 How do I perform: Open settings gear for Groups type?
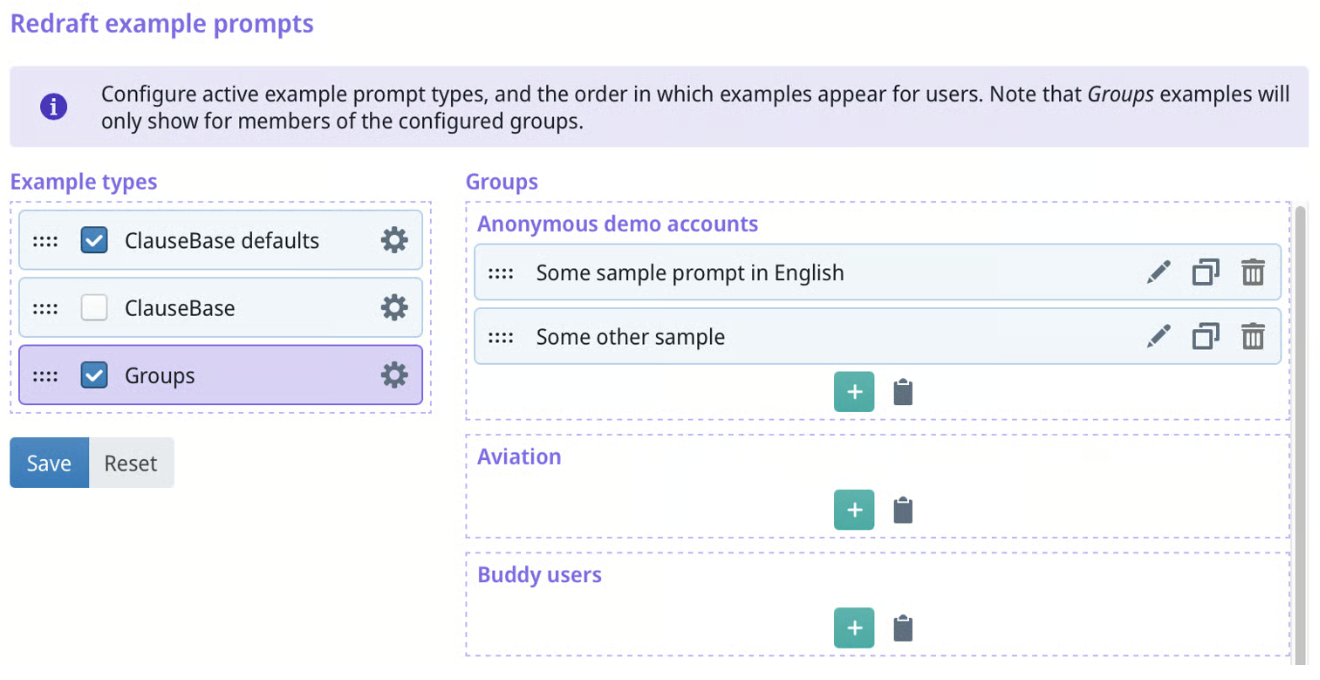pos(395,375)
